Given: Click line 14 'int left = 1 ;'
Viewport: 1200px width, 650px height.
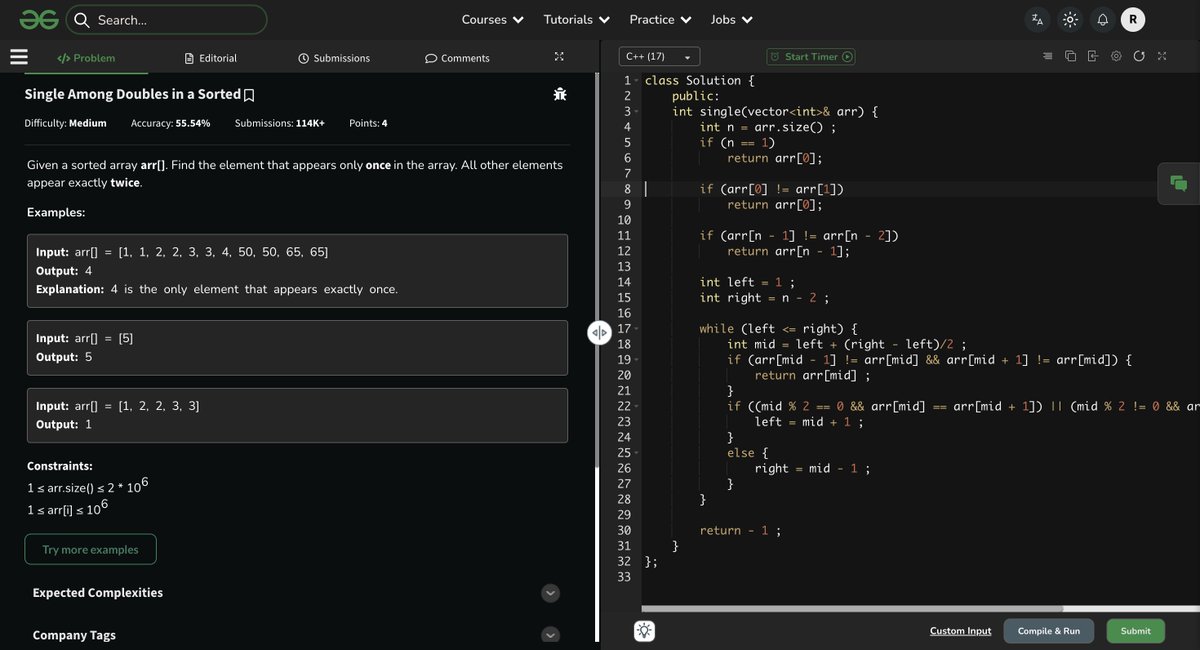Looking at the screenshot, I should [x=748, y=282].
